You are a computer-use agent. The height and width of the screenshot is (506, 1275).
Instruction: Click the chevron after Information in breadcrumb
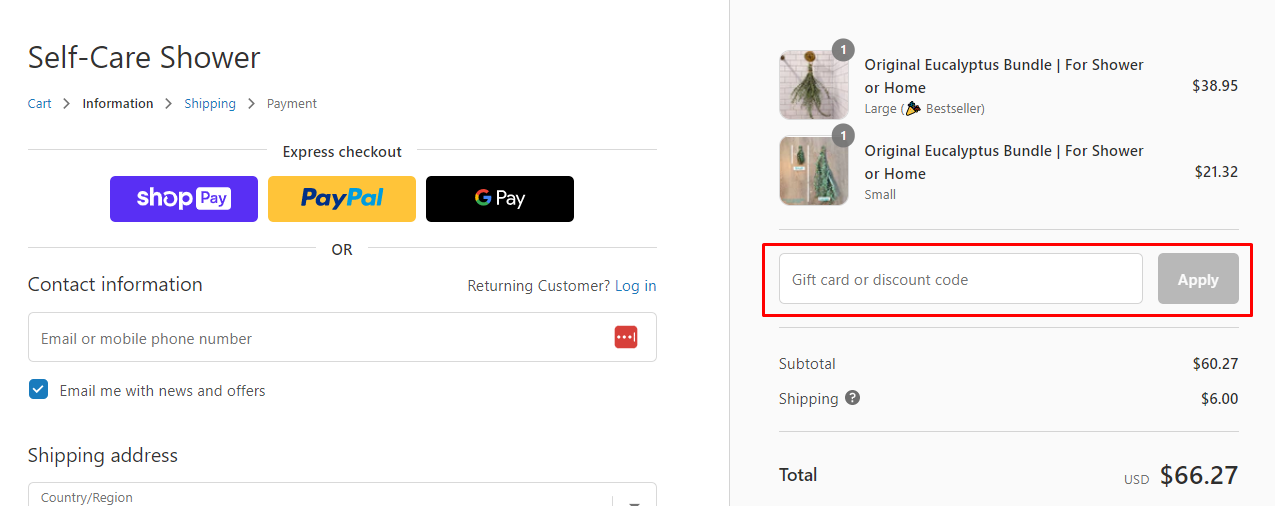coord(169,104)
